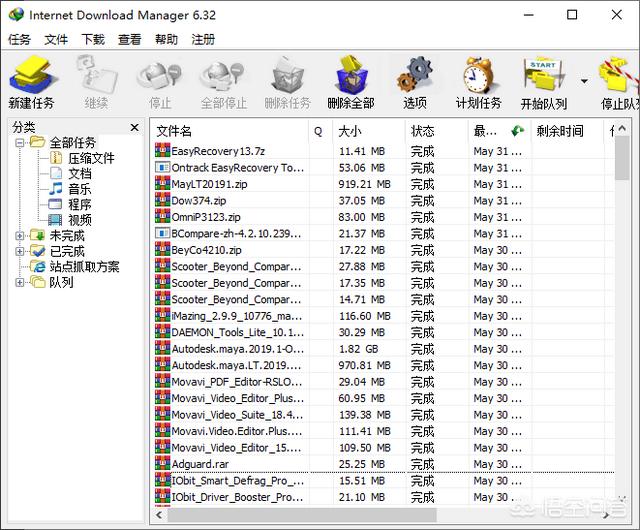The width and height of the screenshot is (640, 530).
Task: Expand the 未完成 tree node
Action: click(19, 236)
